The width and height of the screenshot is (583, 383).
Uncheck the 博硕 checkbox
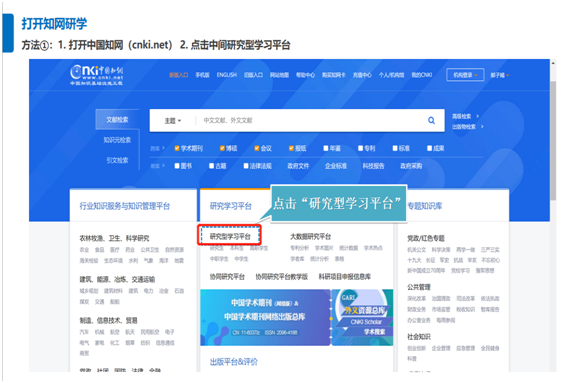pyautogui.click(x=222, y=148)
